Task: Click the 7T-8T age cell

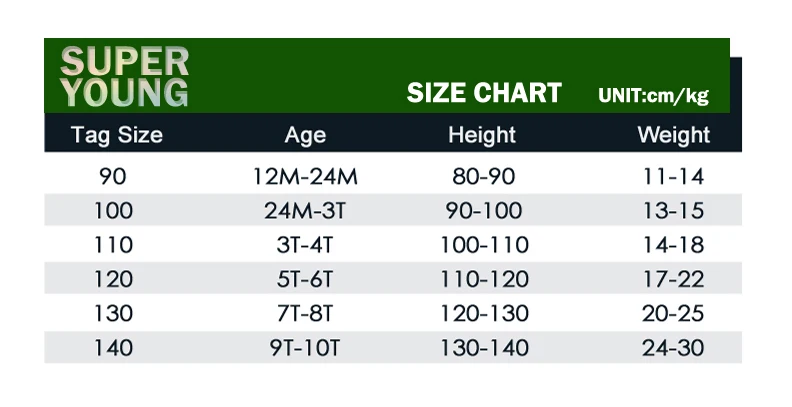Action: coord(305,314)
